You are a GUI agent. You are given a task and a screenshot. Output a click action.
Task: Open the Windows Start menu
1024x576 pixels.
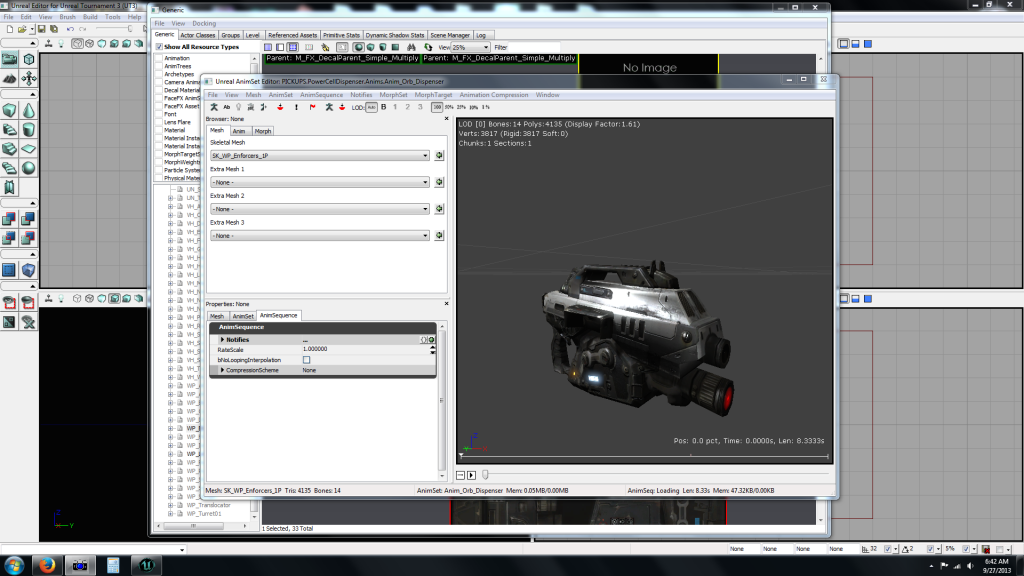click(x=14, y=566)
